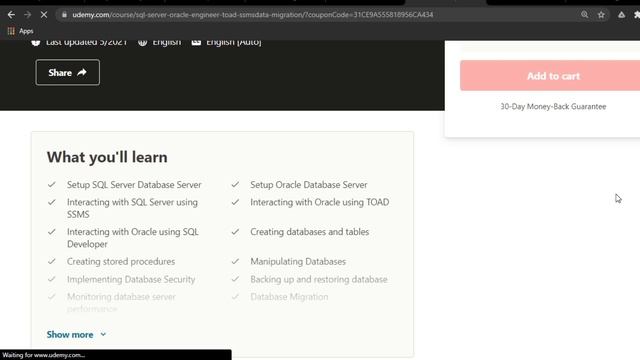Click Database Migration item
Screen dimensions: 640x360
pyautogui.click(x=289, y=297)
